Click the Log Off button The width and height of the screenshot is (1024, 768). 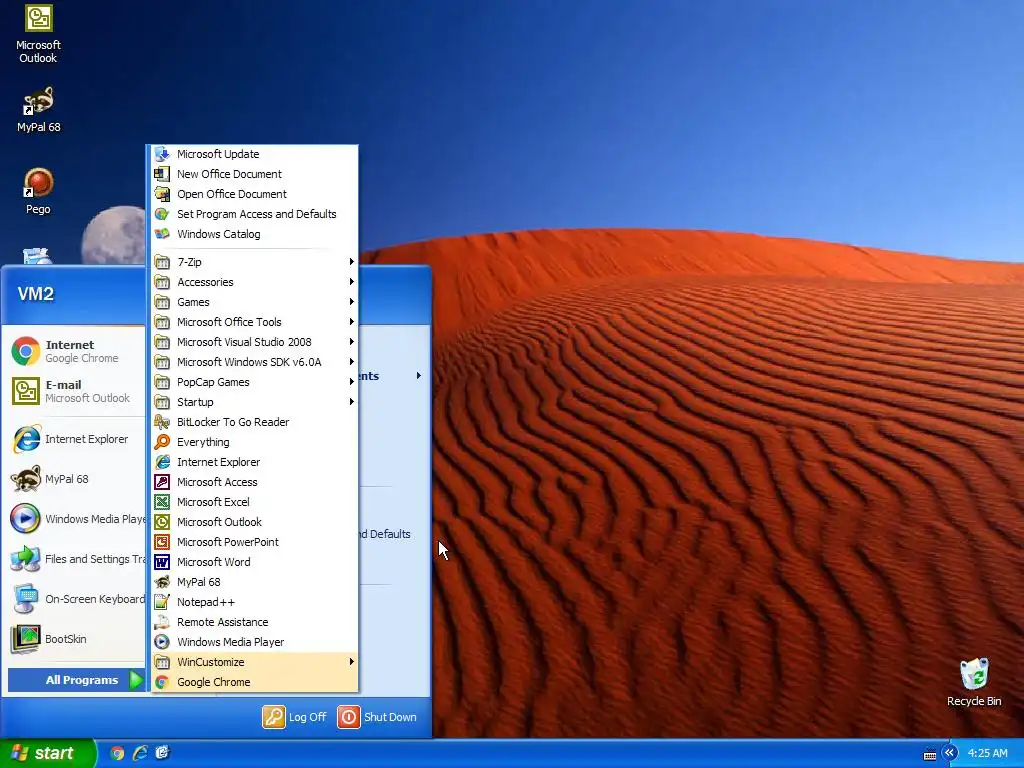295,717
